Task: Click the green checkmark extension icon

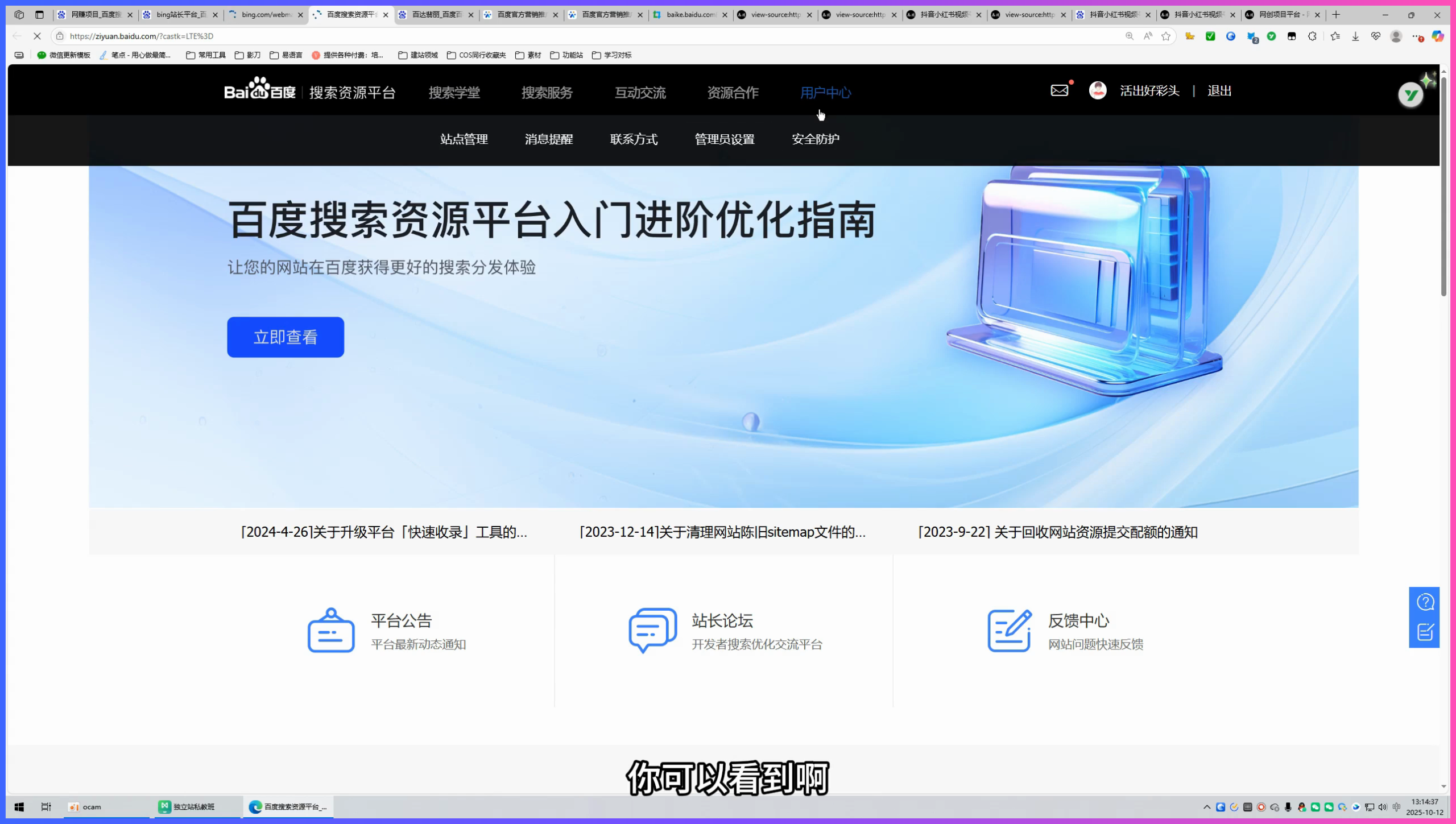Action: click(x=1210, y=36)
